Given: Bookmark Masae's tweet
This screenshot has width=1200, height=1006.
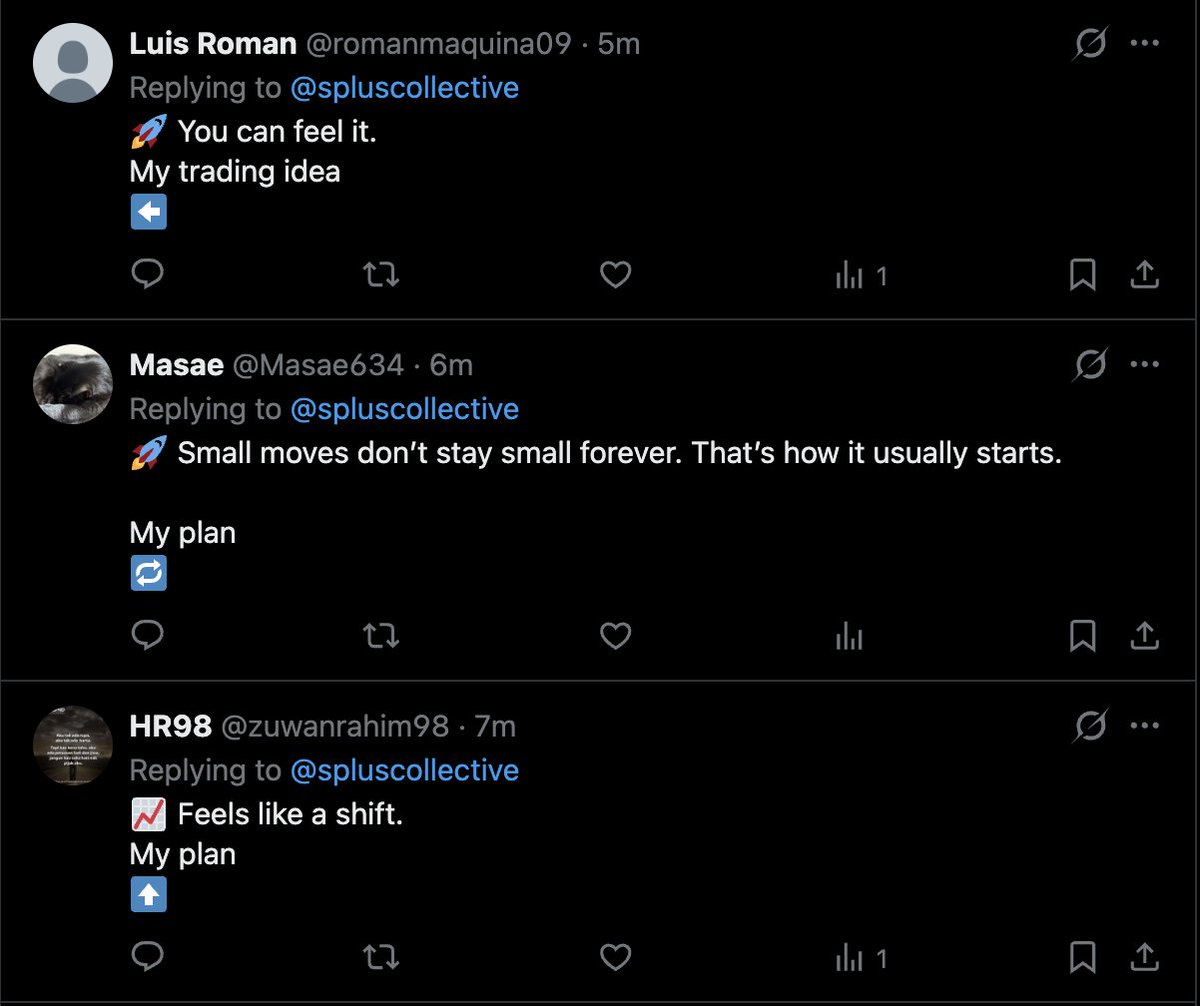Looking at the screenshot, I should coord(1082,635).
